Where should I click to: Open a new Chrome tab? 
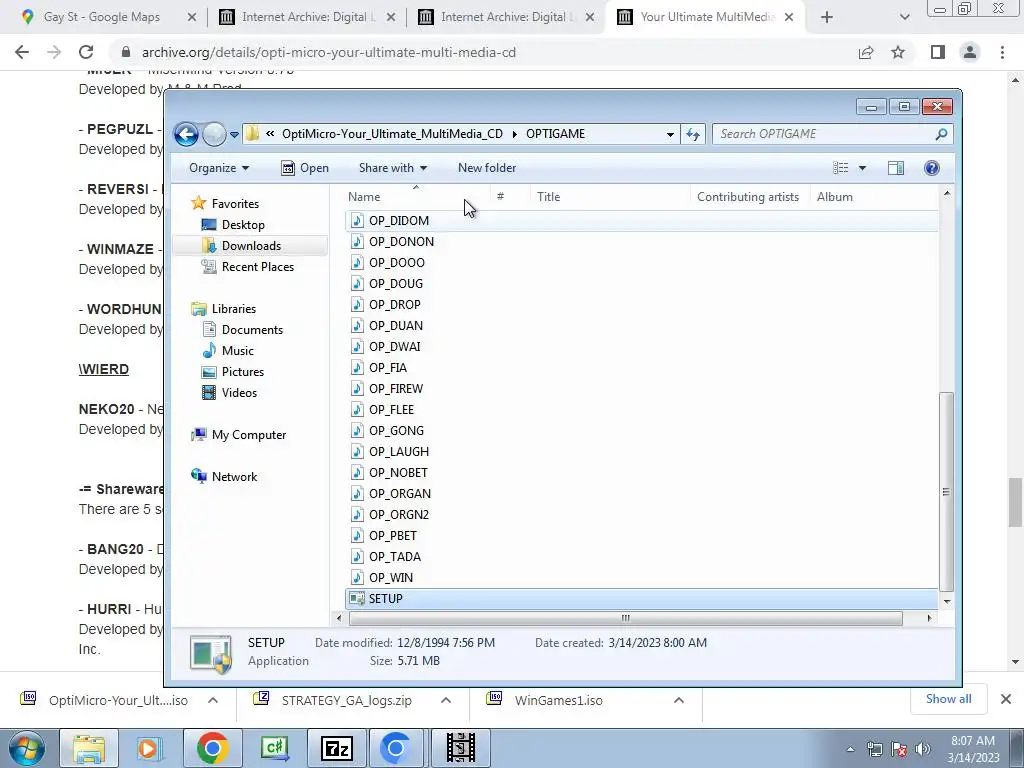pyautogui.click(x=827, y=17)
